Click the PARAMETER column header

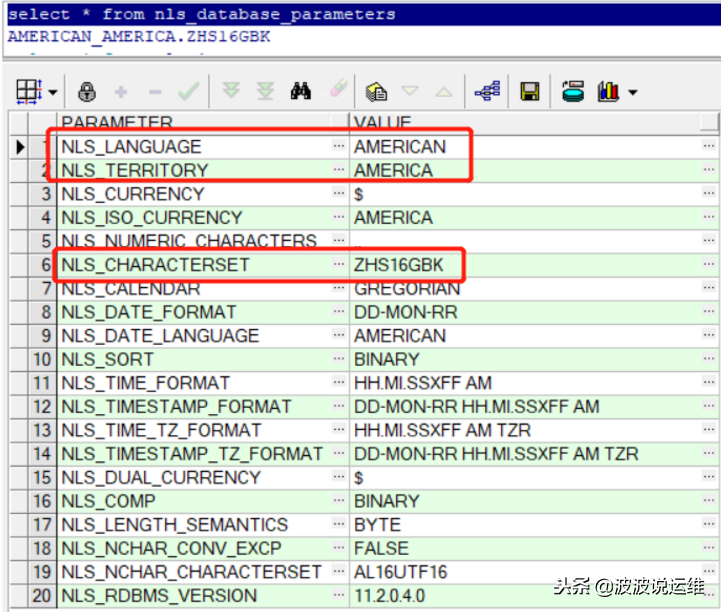coord(202,123)
